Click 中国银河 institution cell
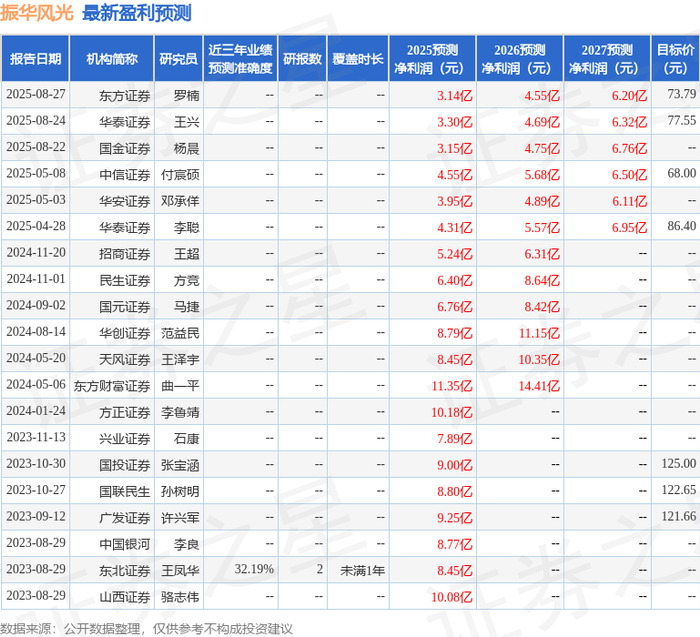The height and width of the screenshot is (637, 700). (x=125, y=543)
